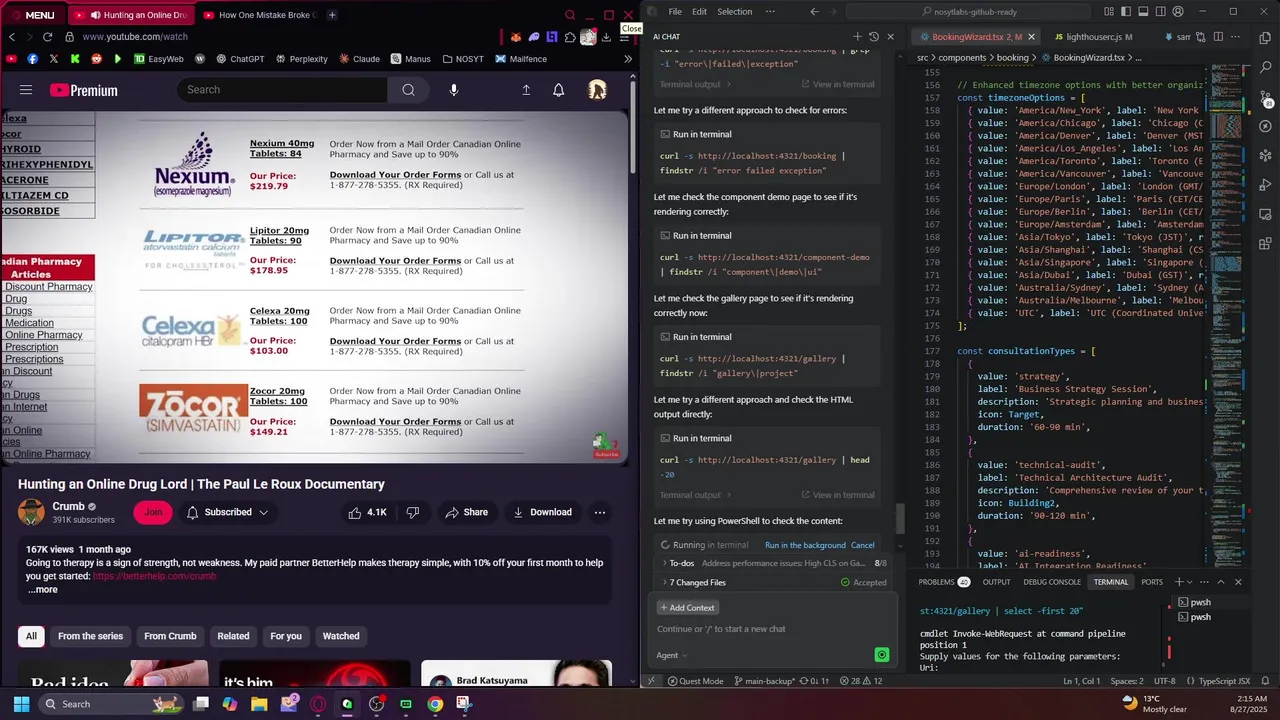Screen dimensions: 1280x720
Task: Open the Reddit bookmark
Action: click(x=97, y=59)
